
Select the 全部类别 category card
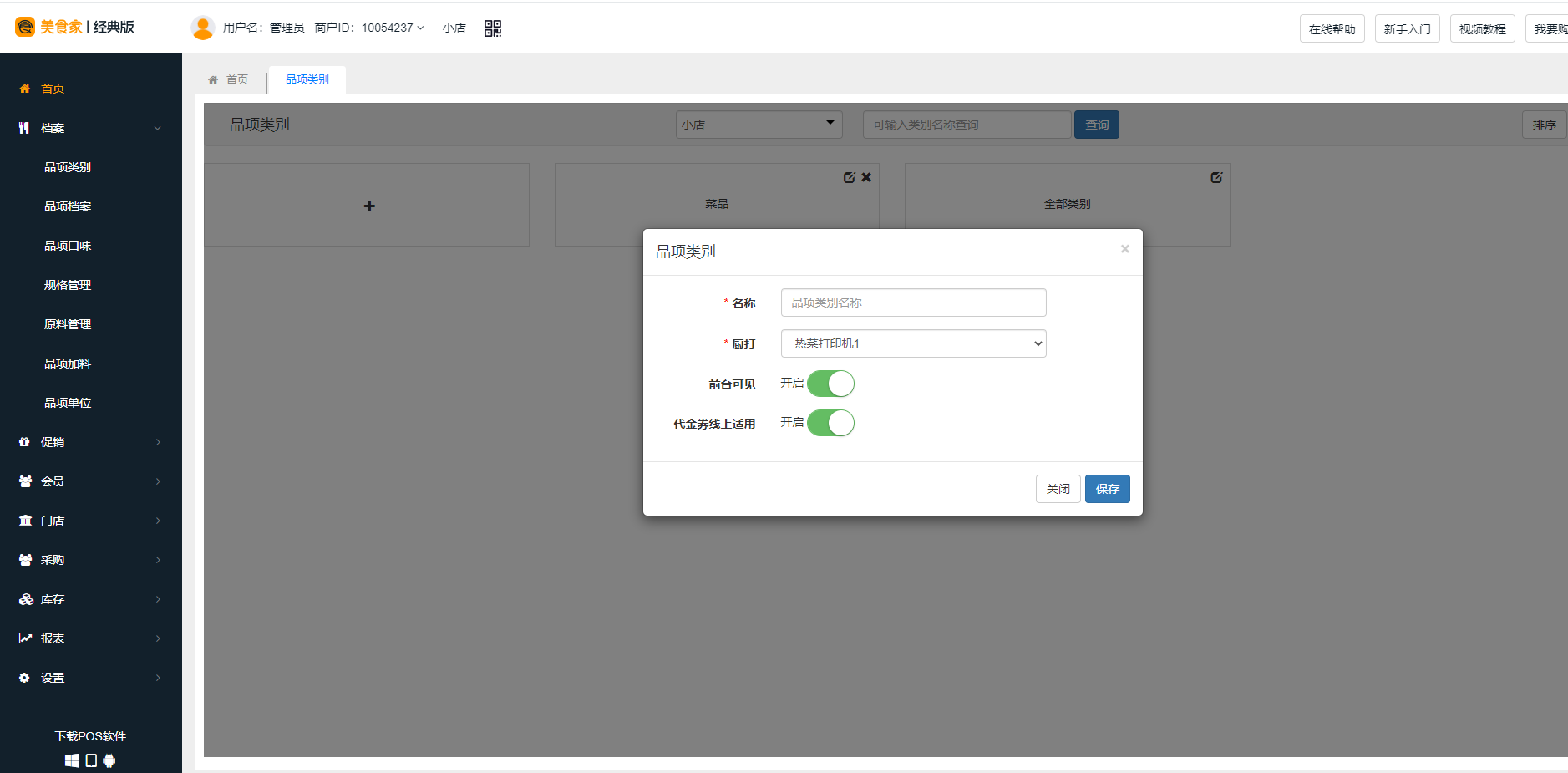click(x=1068, y=204)
